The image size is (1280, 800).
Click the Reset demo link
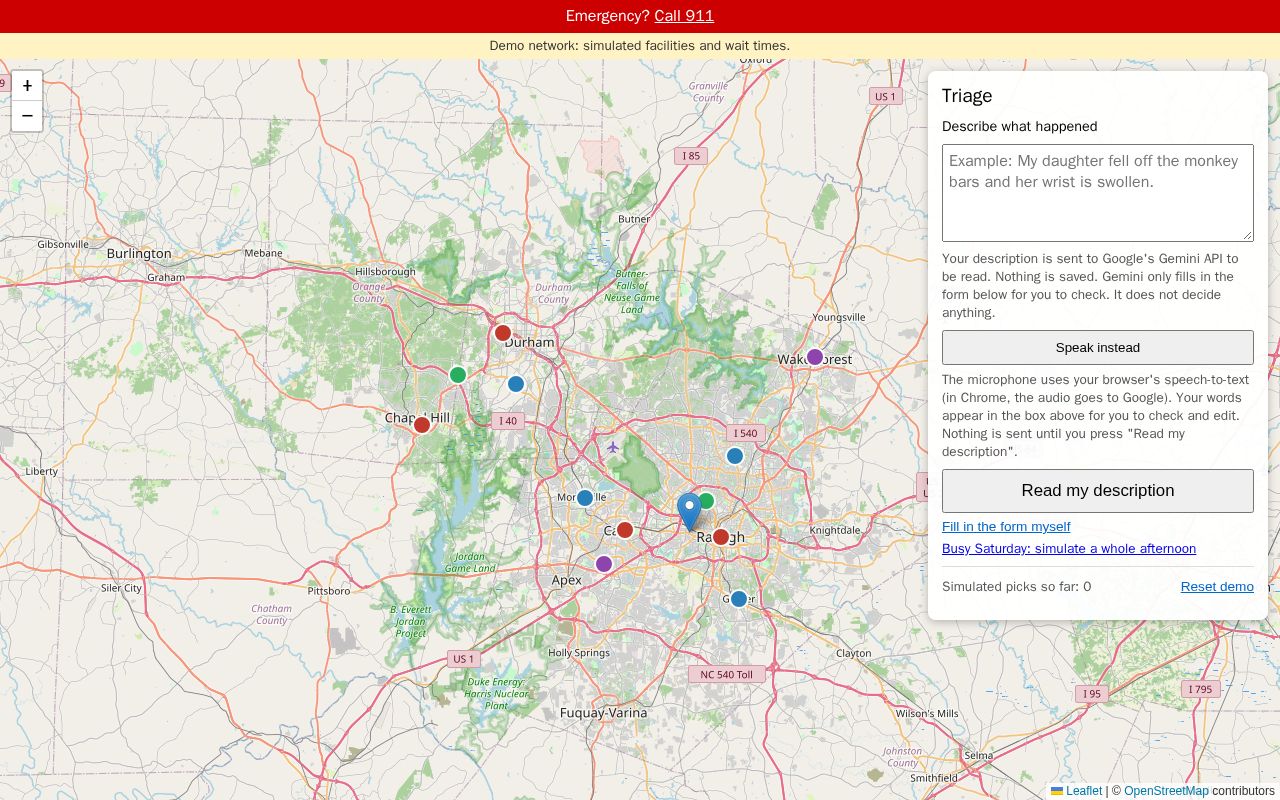pos(1217,587)
